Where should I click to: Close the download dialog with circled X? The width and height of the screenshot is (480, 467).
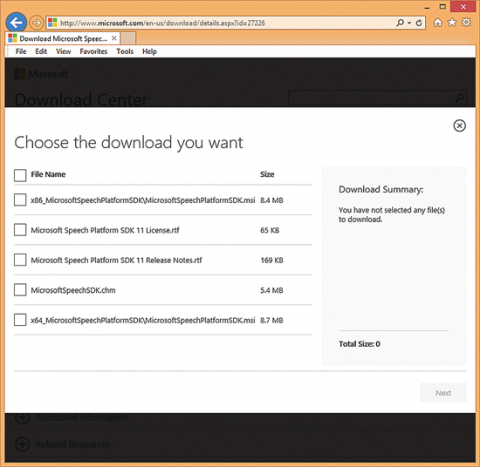pyautogui.click(x=459, y=126)
